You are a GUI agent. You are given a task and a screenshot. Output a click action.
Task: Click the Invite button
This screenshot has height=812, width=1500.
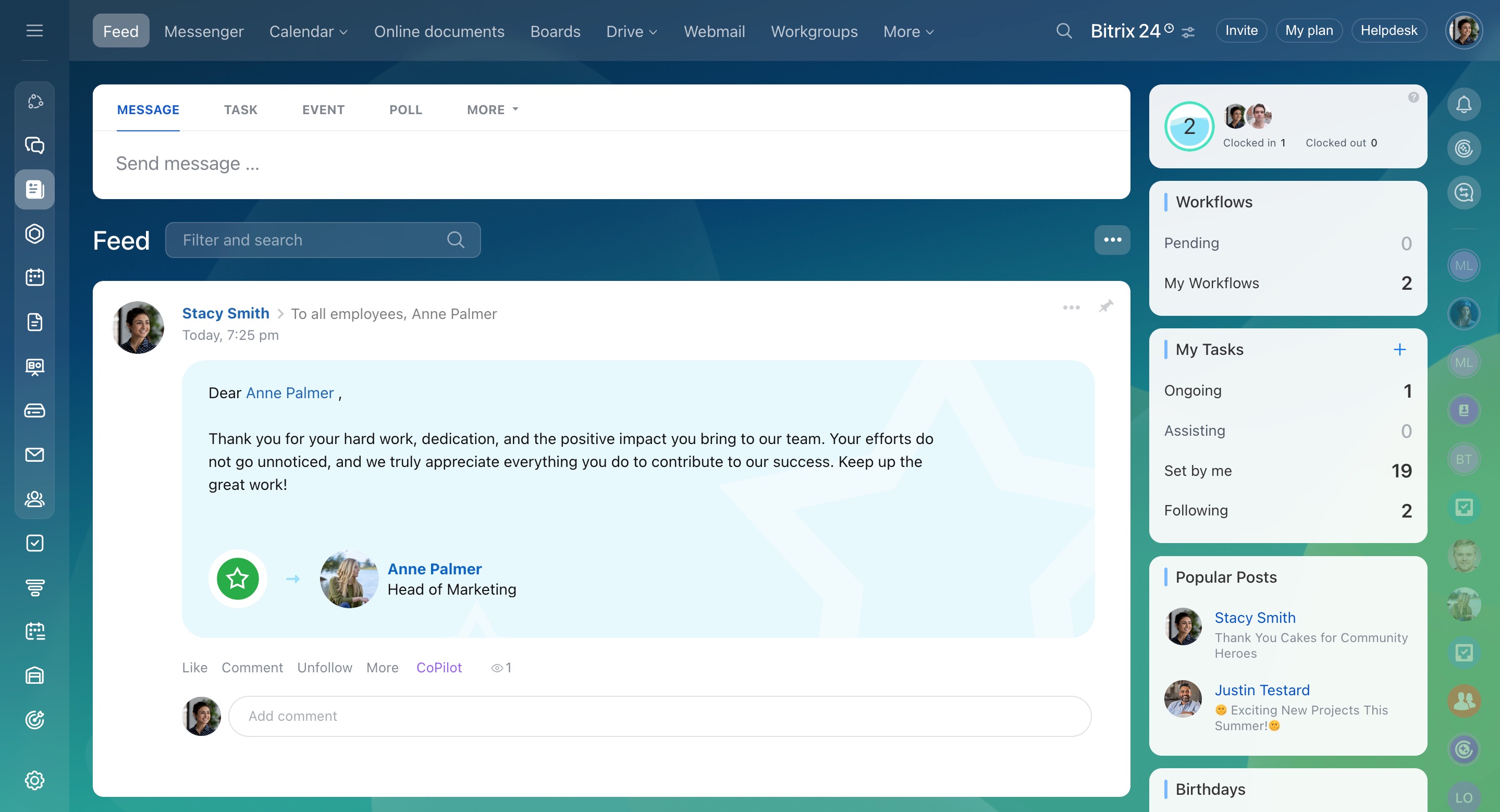1241,30
